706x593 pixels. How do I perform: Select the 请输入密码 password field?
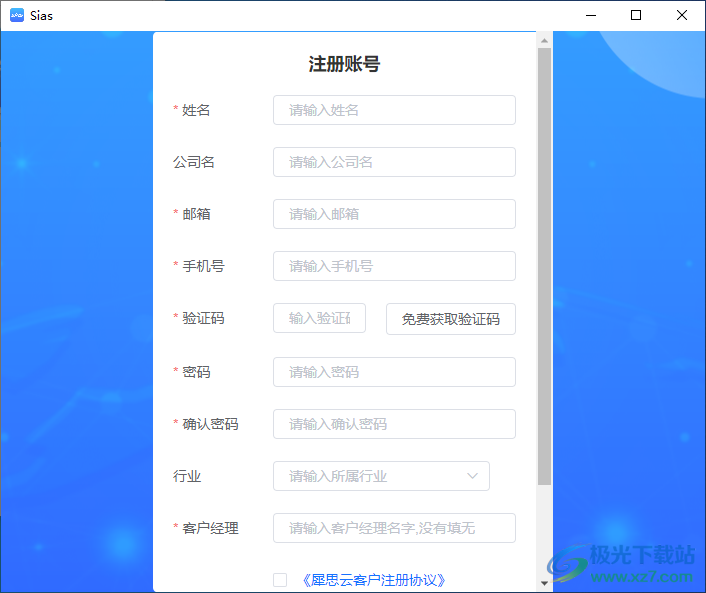point(394,372)
